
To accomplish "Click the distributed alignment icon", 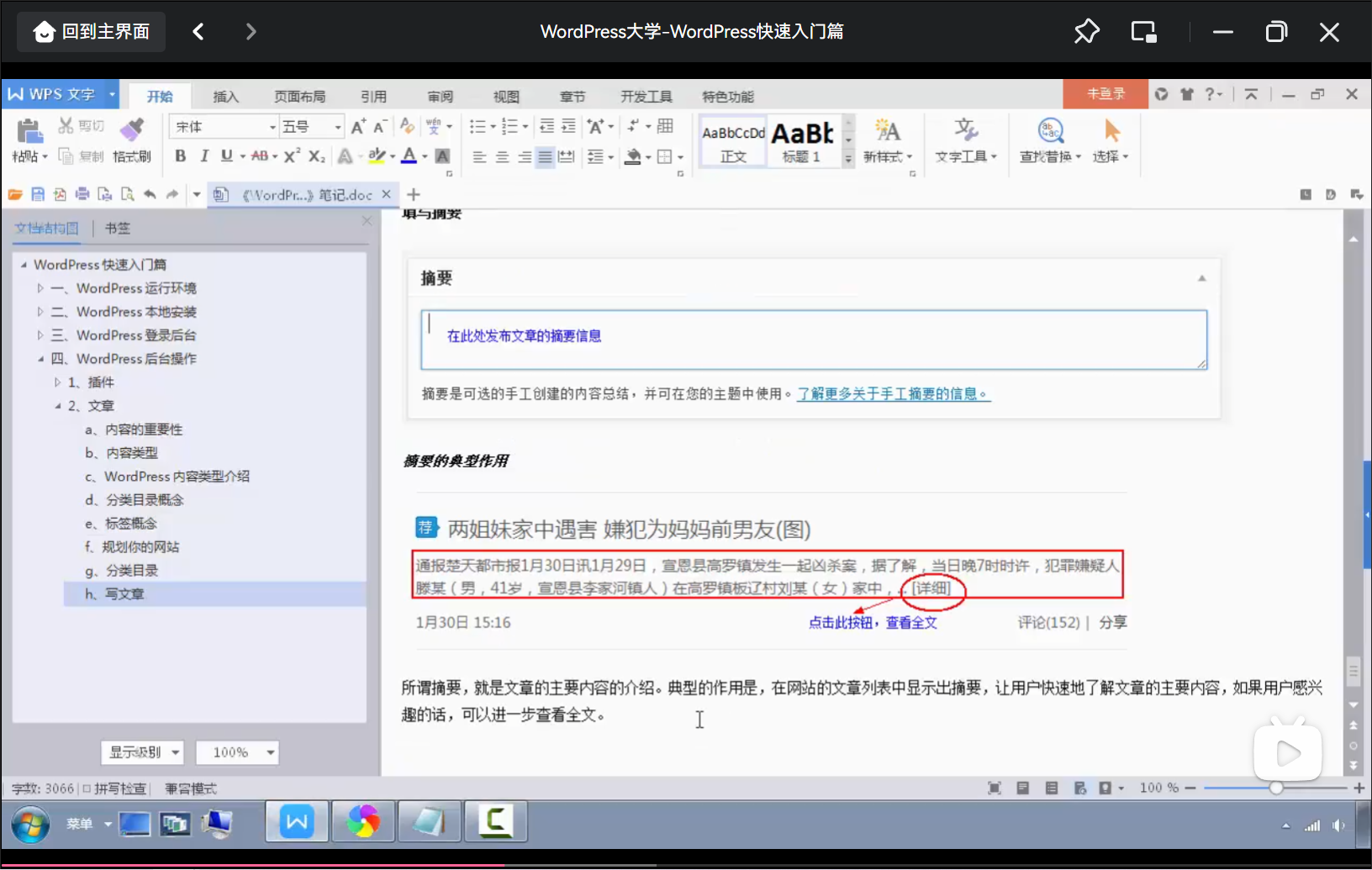I will pyautogui.click(x=567, y=156).
